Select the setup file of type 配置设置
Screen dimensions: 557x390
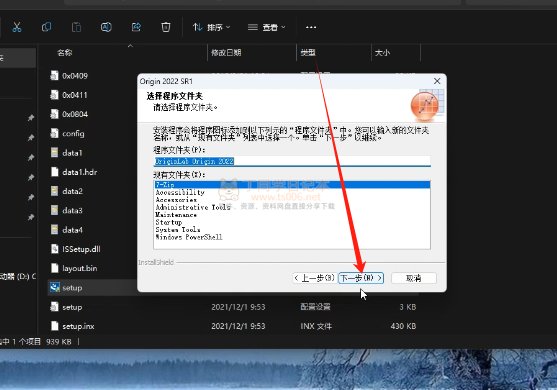[72, 307]
